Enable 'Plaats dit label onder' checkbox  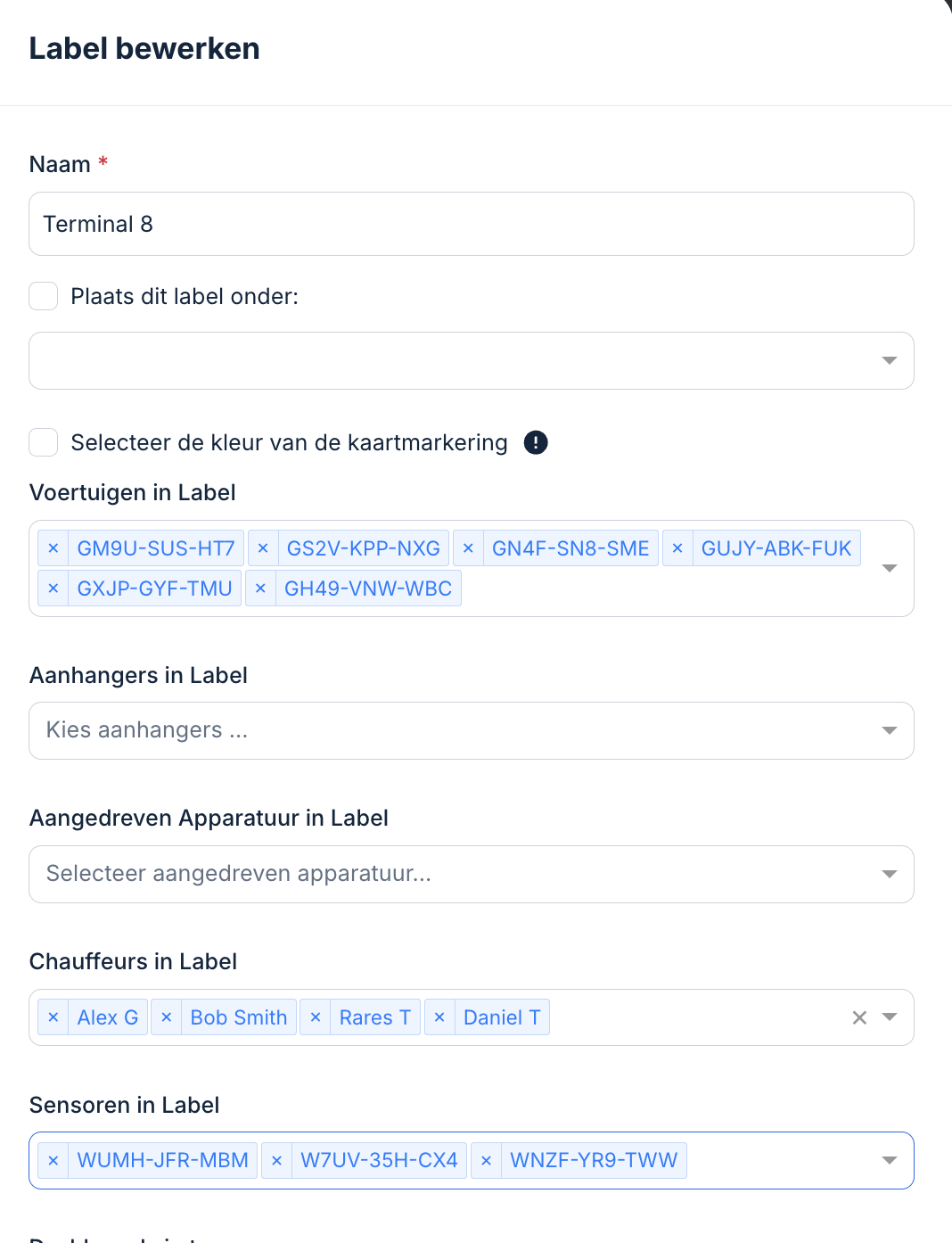[44, 296]
